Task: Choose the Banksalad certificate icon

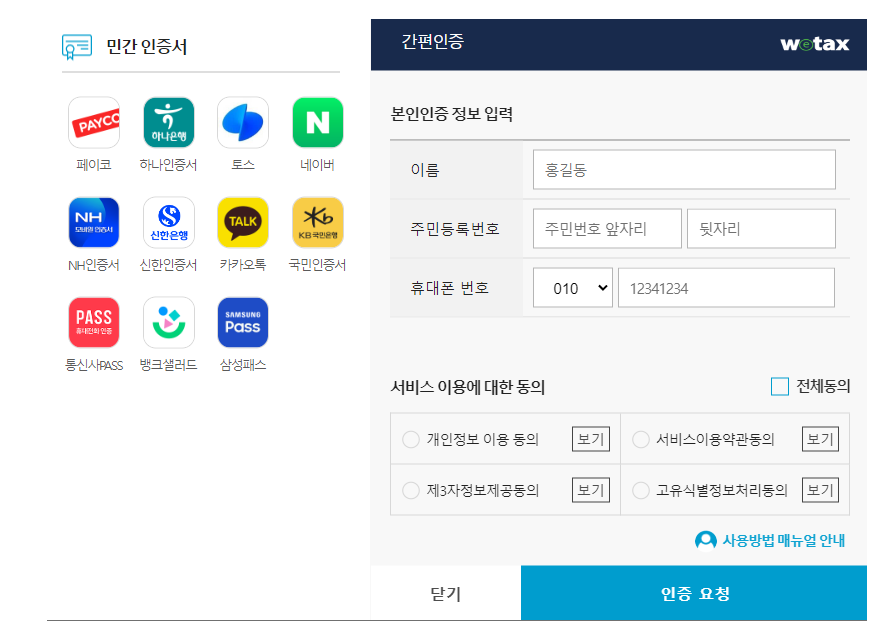Action: 168,323
